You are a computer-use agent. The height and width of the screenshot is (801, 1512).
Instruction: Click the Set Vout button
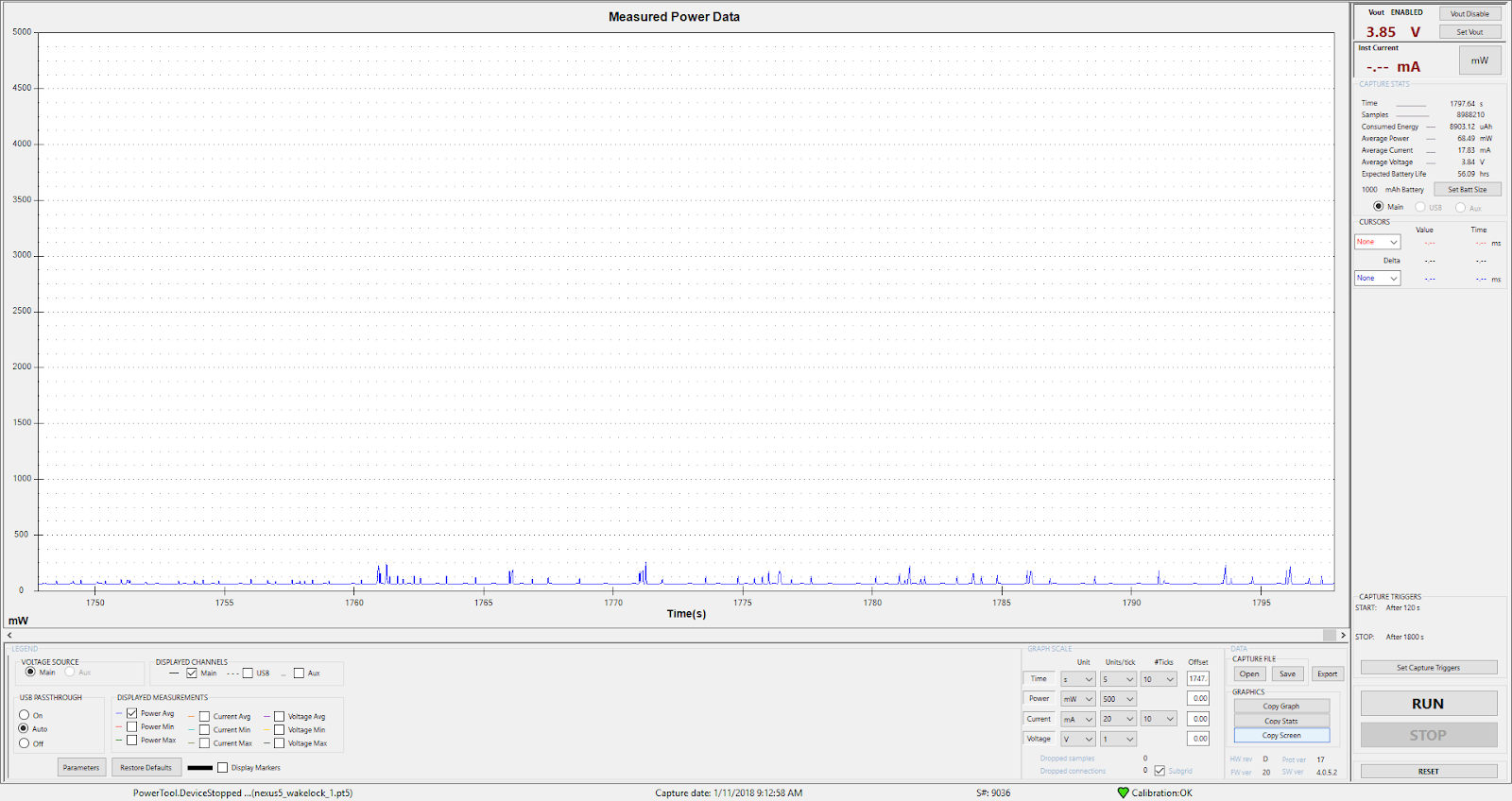[x=1469, y=32]
